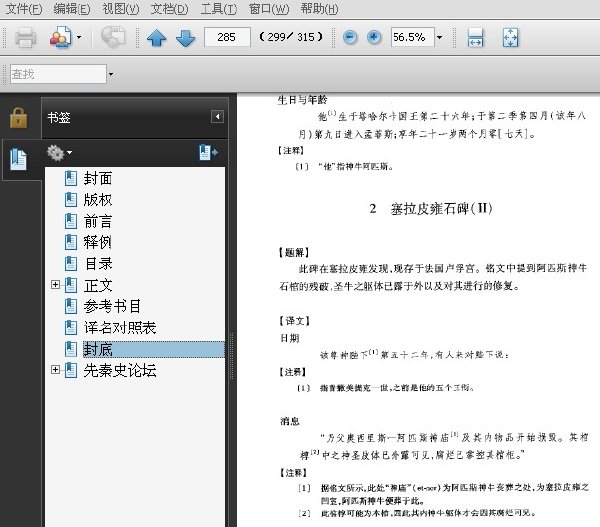Click bookmark icon beside 目录
Screen dimensions: 600x527
click(x=71, y=264)
